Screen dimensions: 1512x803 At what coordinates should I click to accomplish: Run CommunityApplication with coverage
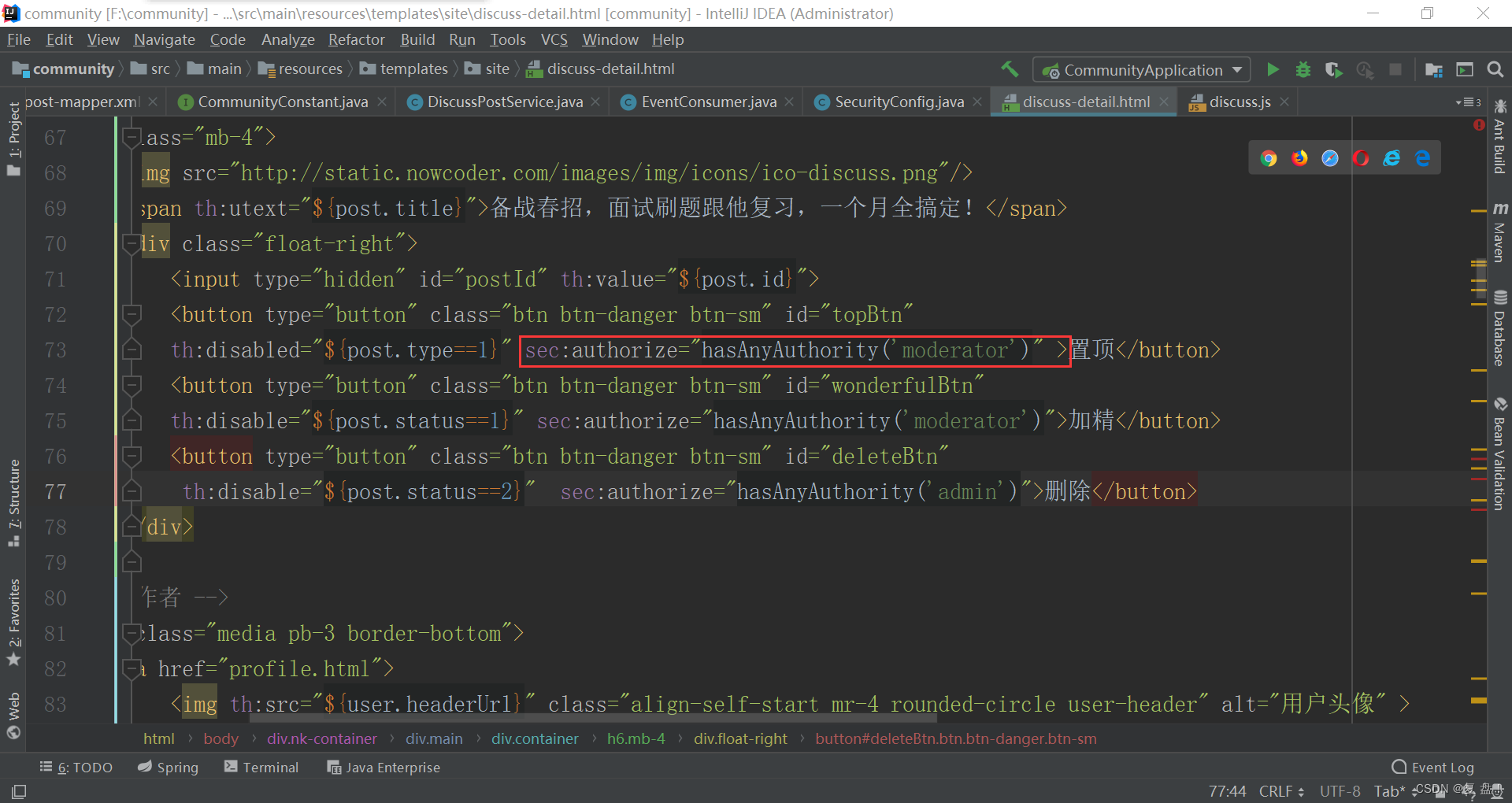point(1333,69)
